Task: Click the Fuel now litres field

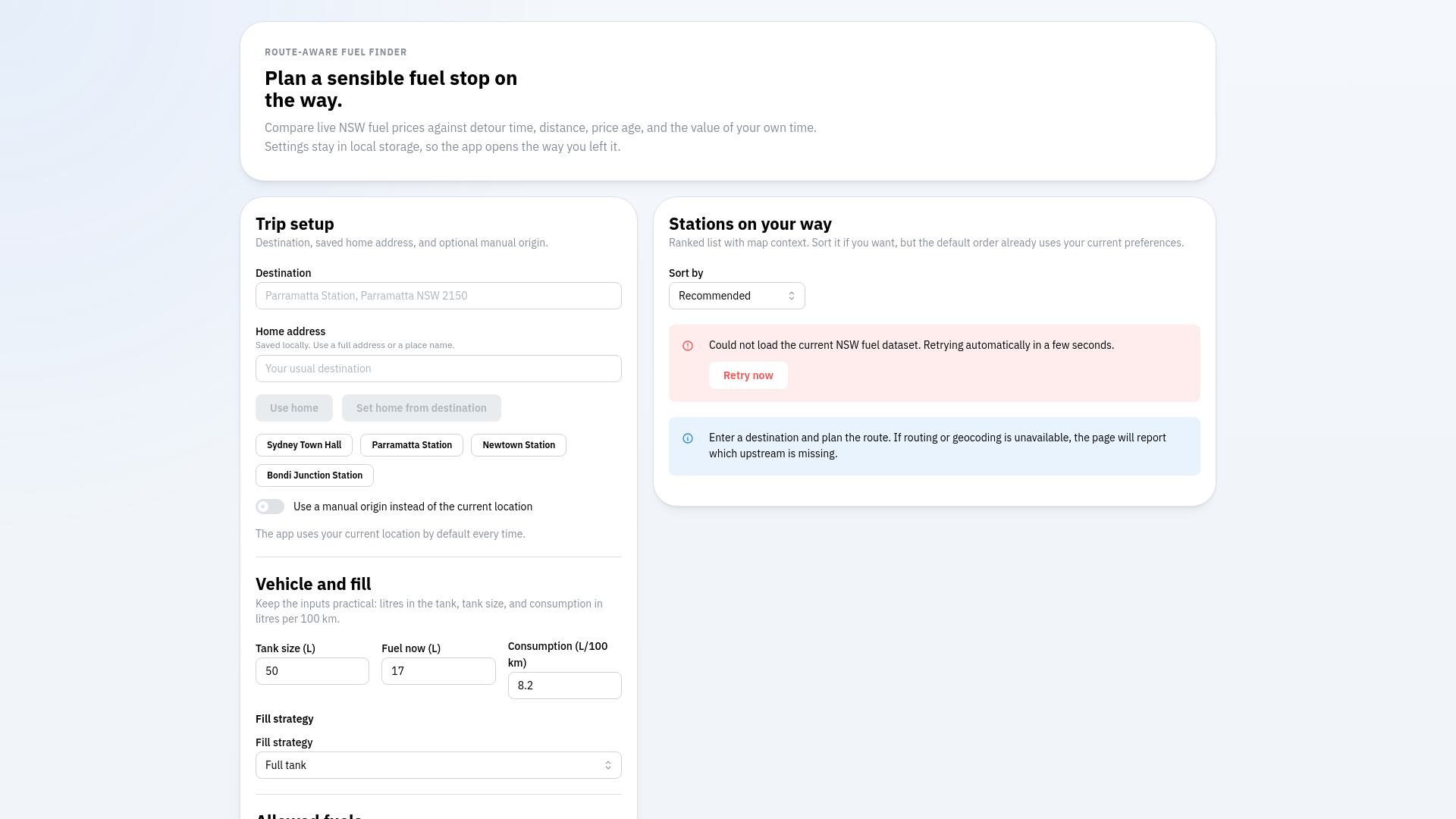Action: point(438,671)
